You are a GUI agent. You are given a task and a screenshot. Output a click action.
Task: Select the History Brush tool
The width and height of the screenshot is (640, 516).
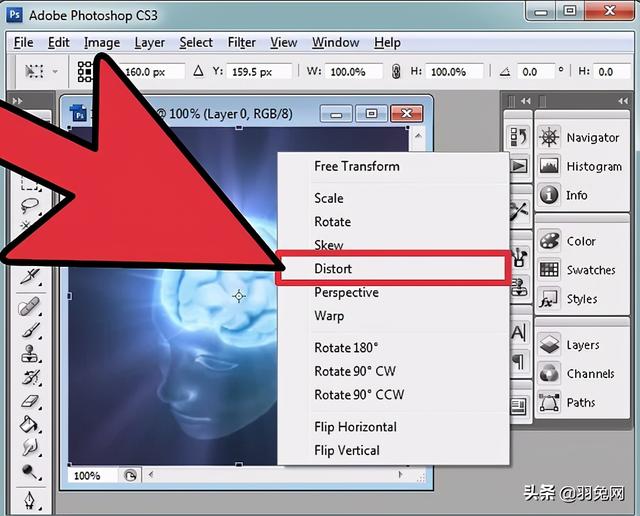(x=31, y=378)
